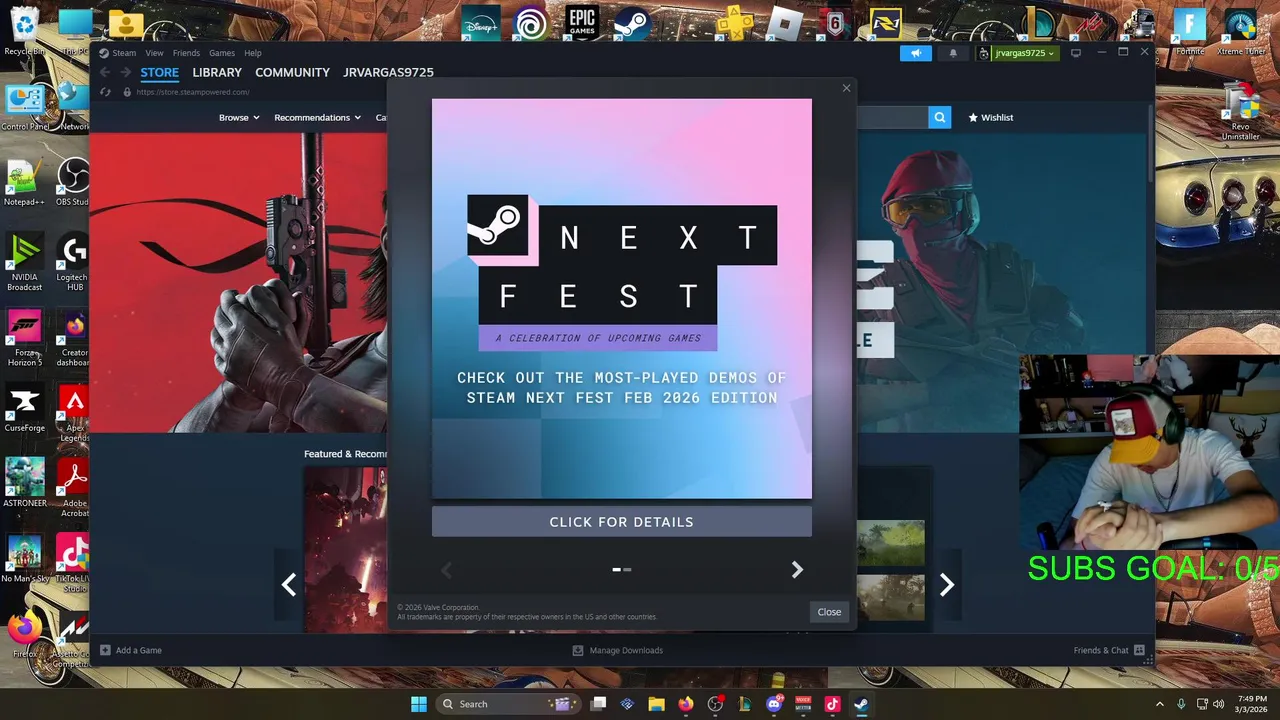This screenshot has width=1280, height=720.
Task: Expand the Browse dropdown in store
Action: click(239, 117)
